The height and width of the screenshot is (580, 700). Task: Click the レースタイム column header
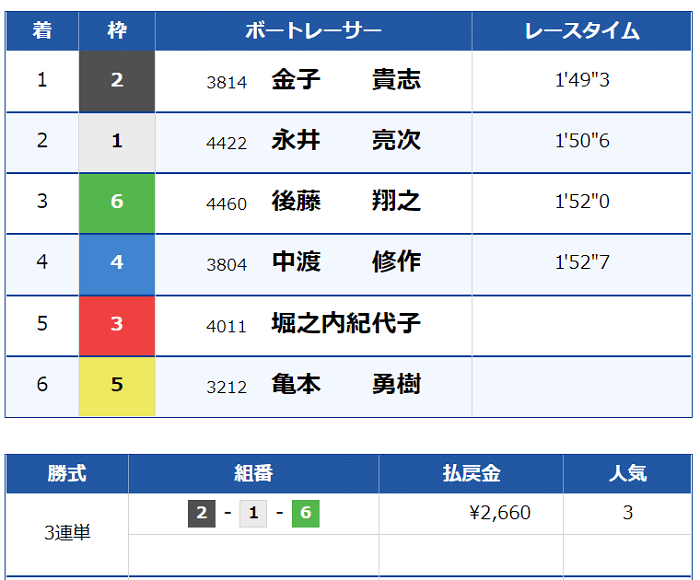pos(582,31)
